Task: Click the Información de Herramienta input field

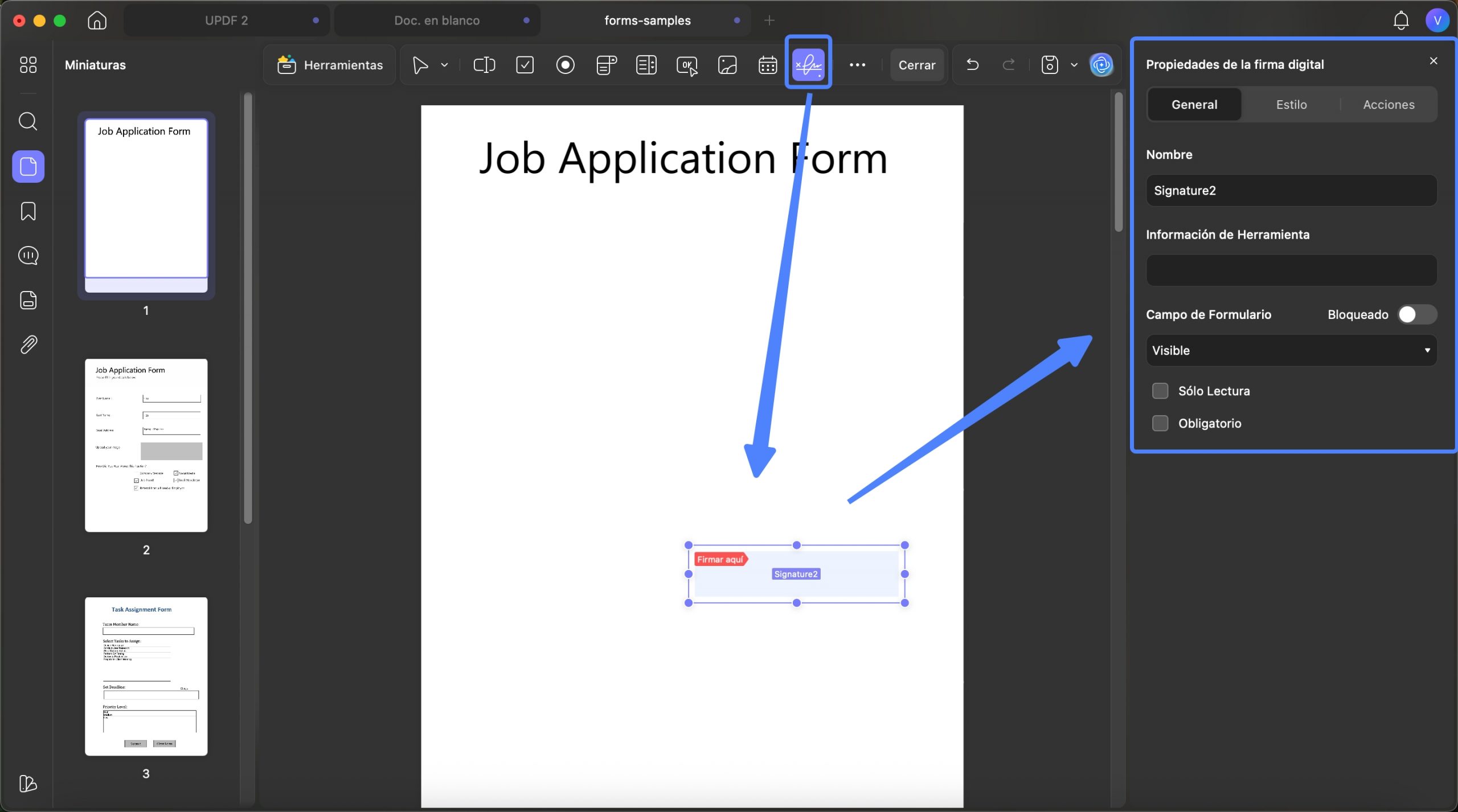Action: (1291, 270)
